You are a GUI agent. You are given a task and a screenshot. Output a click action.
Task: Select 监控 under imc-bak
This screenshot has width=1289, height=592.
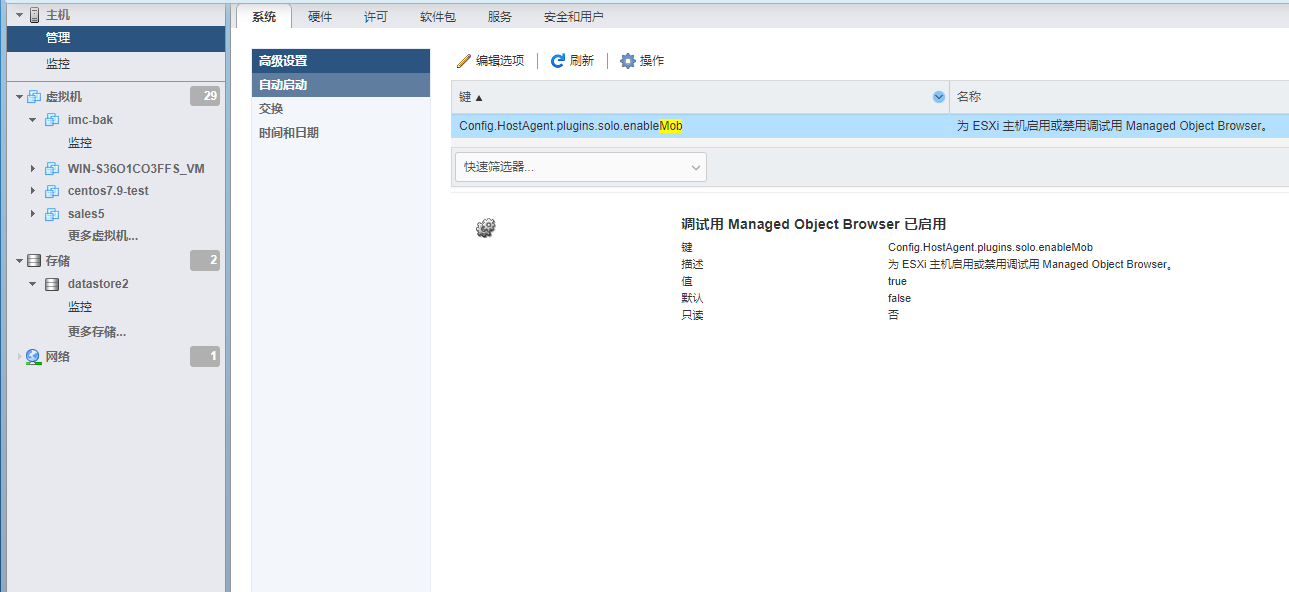[x=80, y=143]
